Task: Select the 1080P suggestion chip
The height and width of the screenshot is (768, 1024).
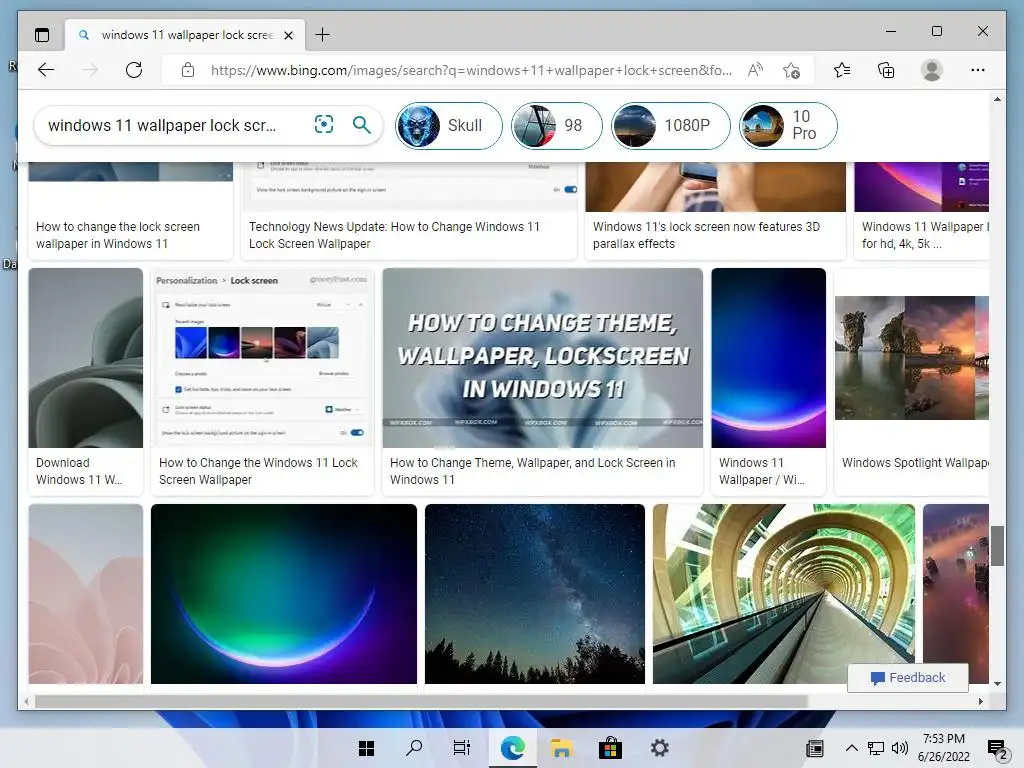Action: click(x=671, y=125)
